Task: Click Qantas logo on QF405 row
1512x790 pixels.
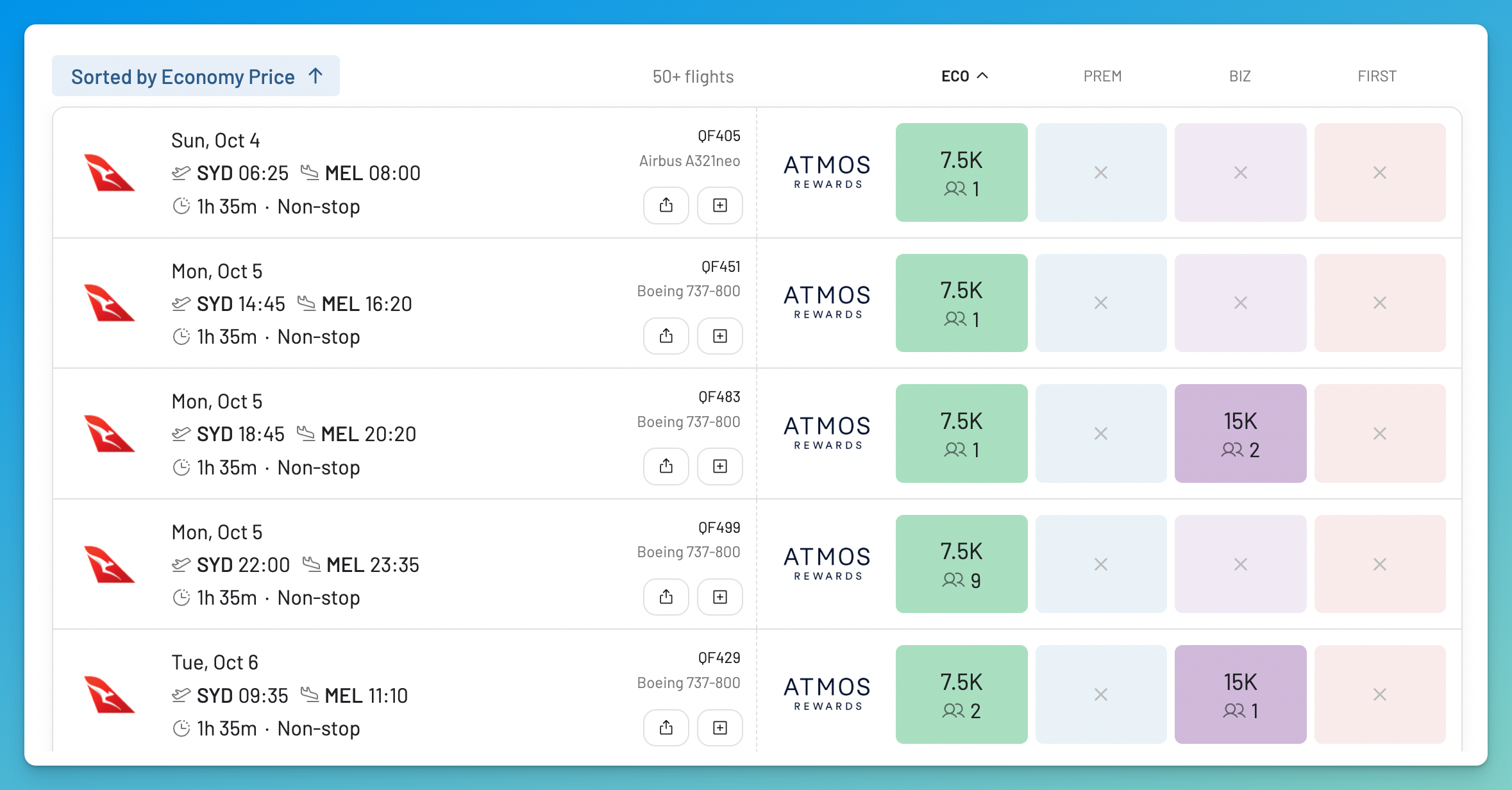Action: tap(109, 172)
